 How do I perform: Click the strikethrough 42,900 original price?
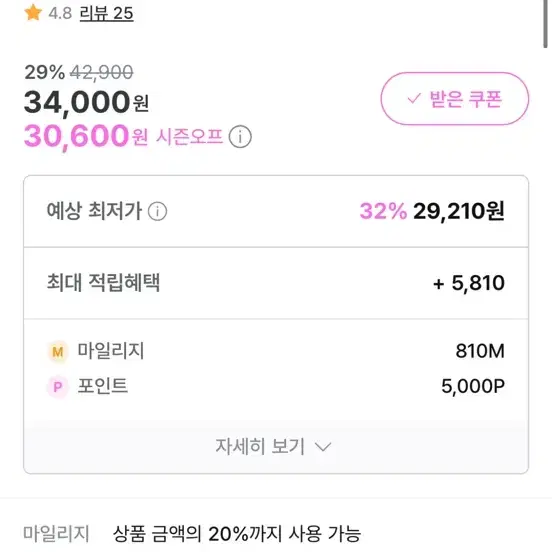(x=102, y=73)
